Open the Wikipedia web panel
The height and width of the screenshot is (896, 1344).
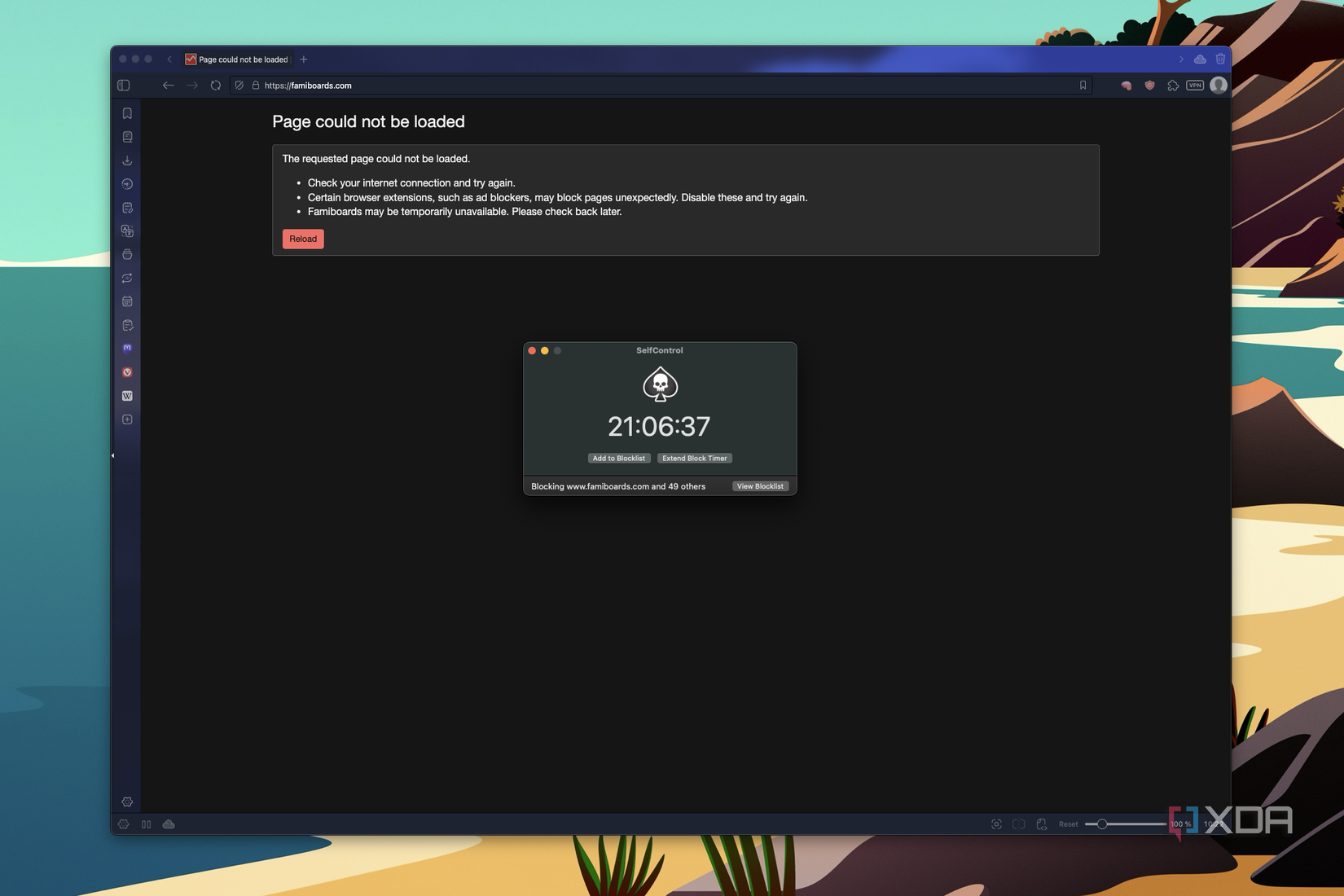click(127, 395)
